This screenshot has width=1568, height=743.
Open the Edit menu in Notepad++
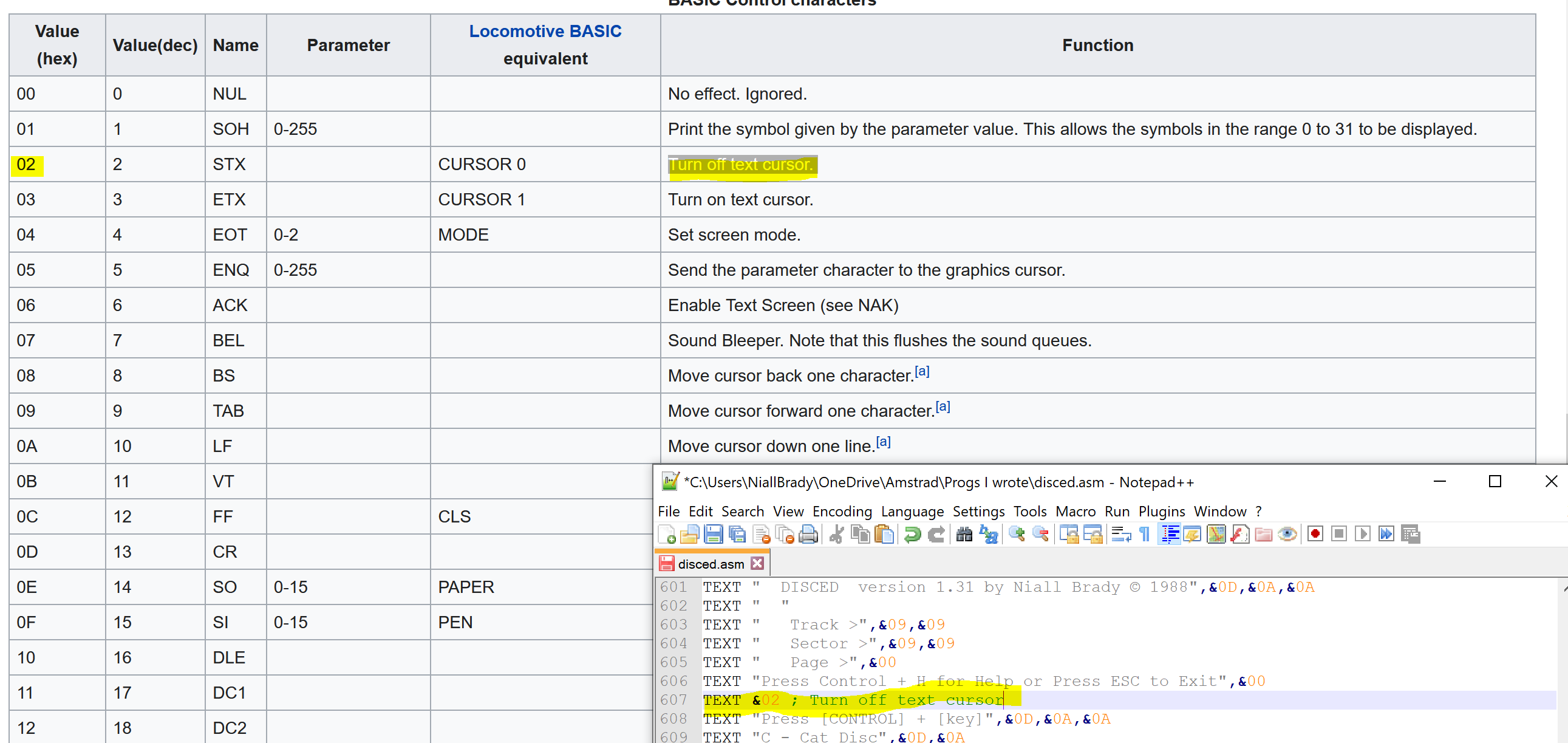point(701,512)
